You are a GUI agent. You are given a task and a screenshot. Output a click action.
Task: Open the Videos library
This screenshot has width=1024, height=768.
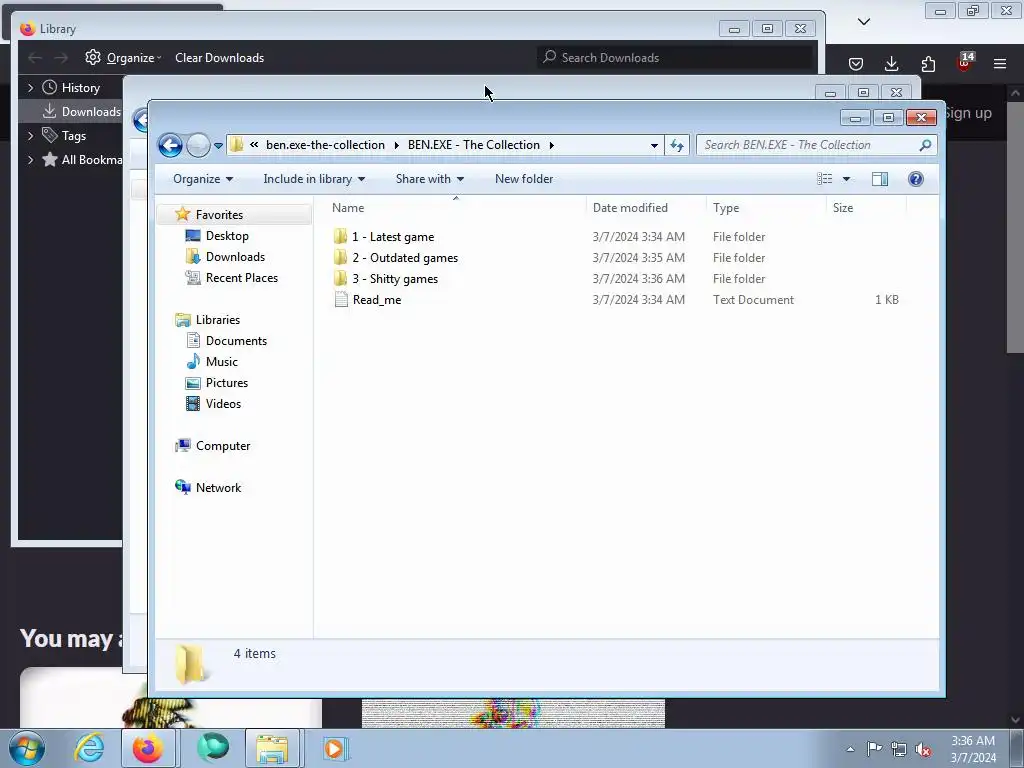223,404
